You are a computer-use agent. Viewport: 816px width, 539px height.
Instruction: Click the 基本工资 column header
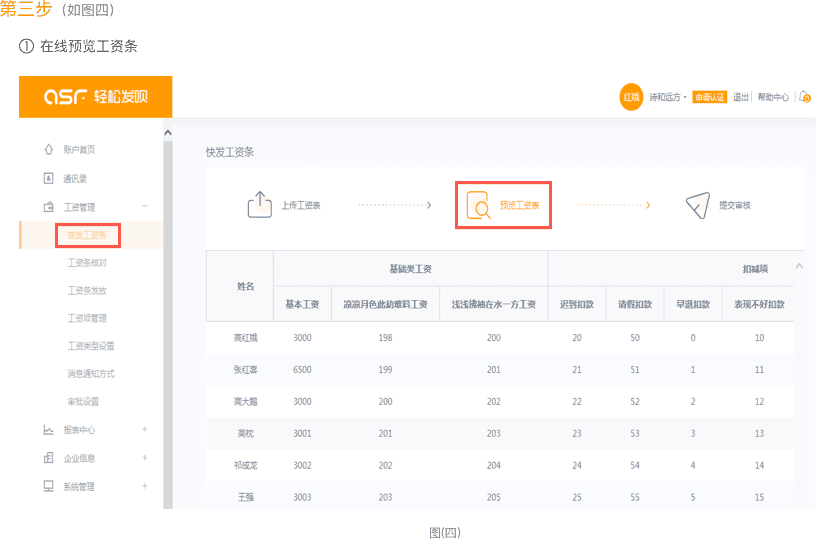coord(302,304)
